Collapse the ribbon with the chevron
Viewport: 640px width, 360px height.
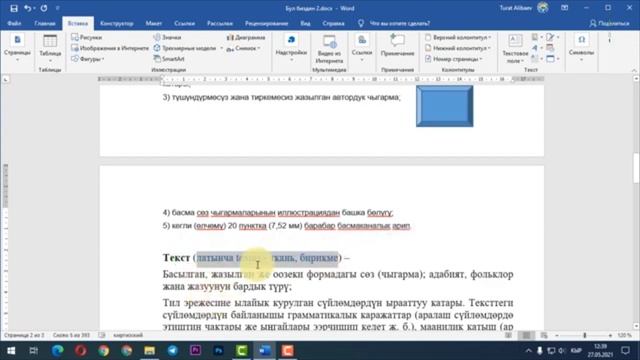point(634,70)
